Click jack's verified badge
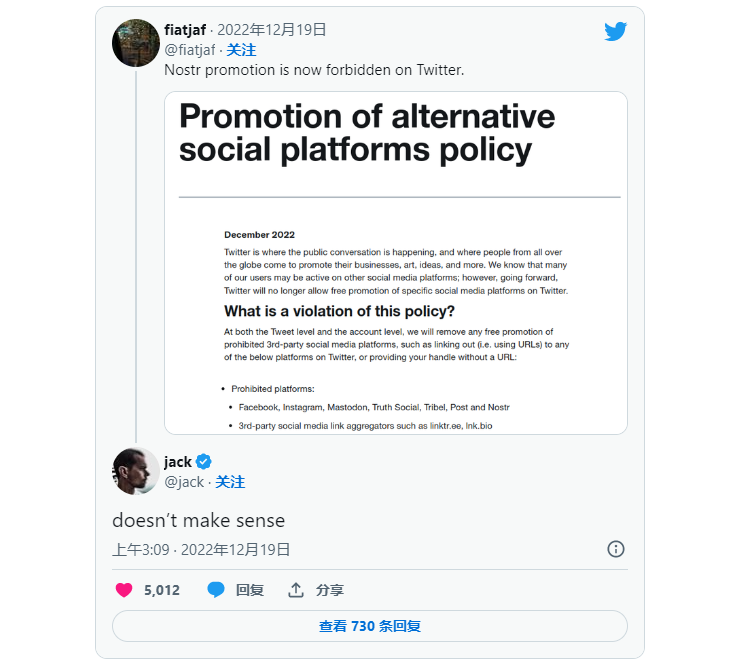Screen dimensions: 754x661 click(x=204, y=462)
